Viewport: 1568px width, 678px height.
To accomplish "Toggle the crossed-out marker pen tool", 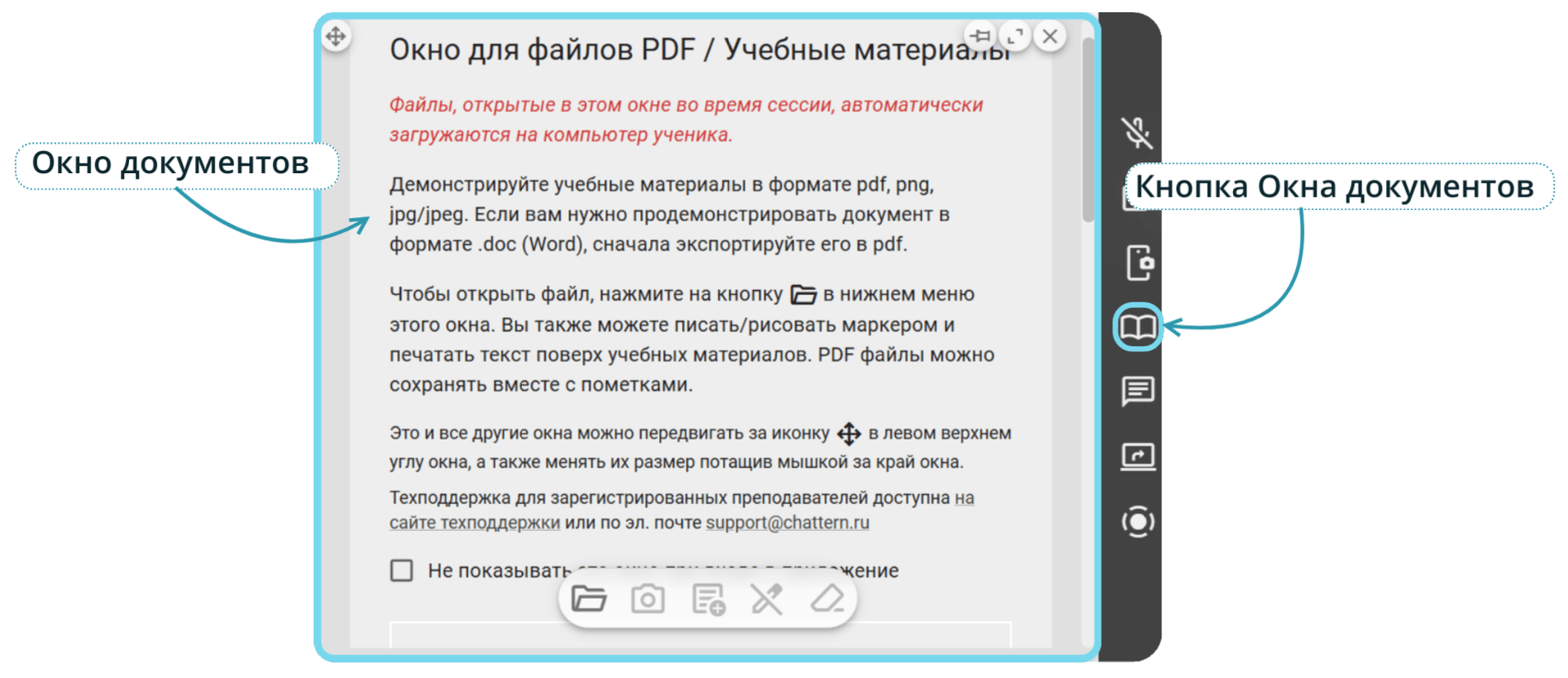I will click(x=767, y=599).
